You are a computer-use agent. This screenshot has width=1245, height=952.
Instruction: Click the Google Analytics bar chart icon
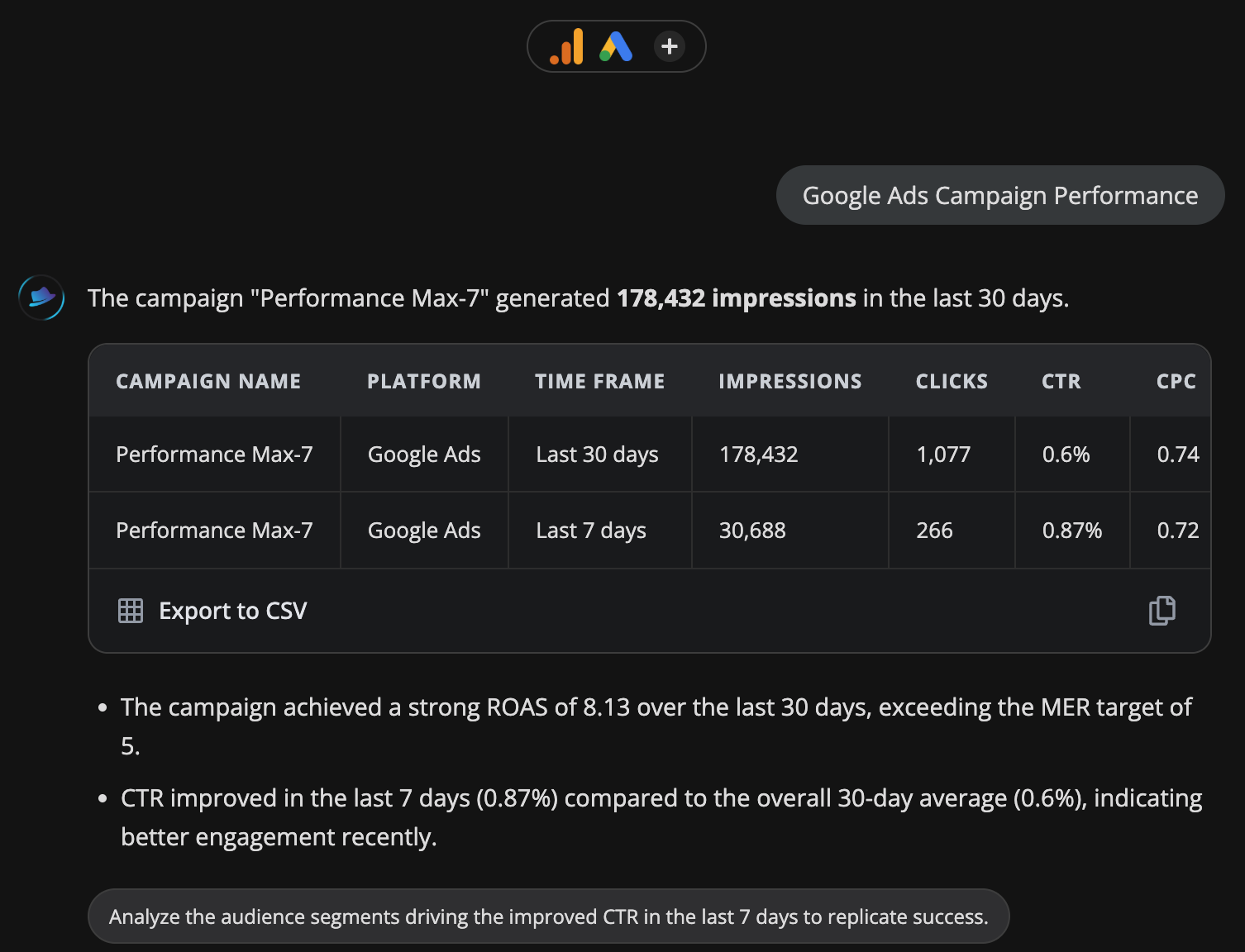pyautogui.click(x=567, y=47)
